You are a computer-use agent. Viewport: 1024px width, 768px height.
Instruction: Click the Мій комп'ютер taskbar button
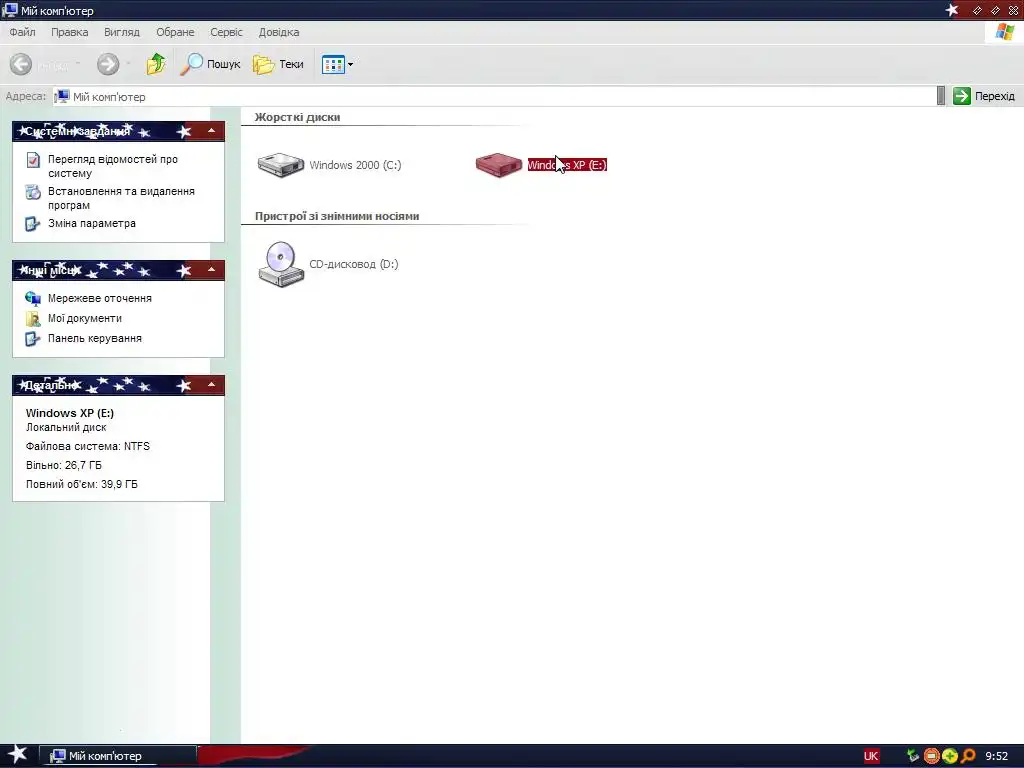(118, 756)
